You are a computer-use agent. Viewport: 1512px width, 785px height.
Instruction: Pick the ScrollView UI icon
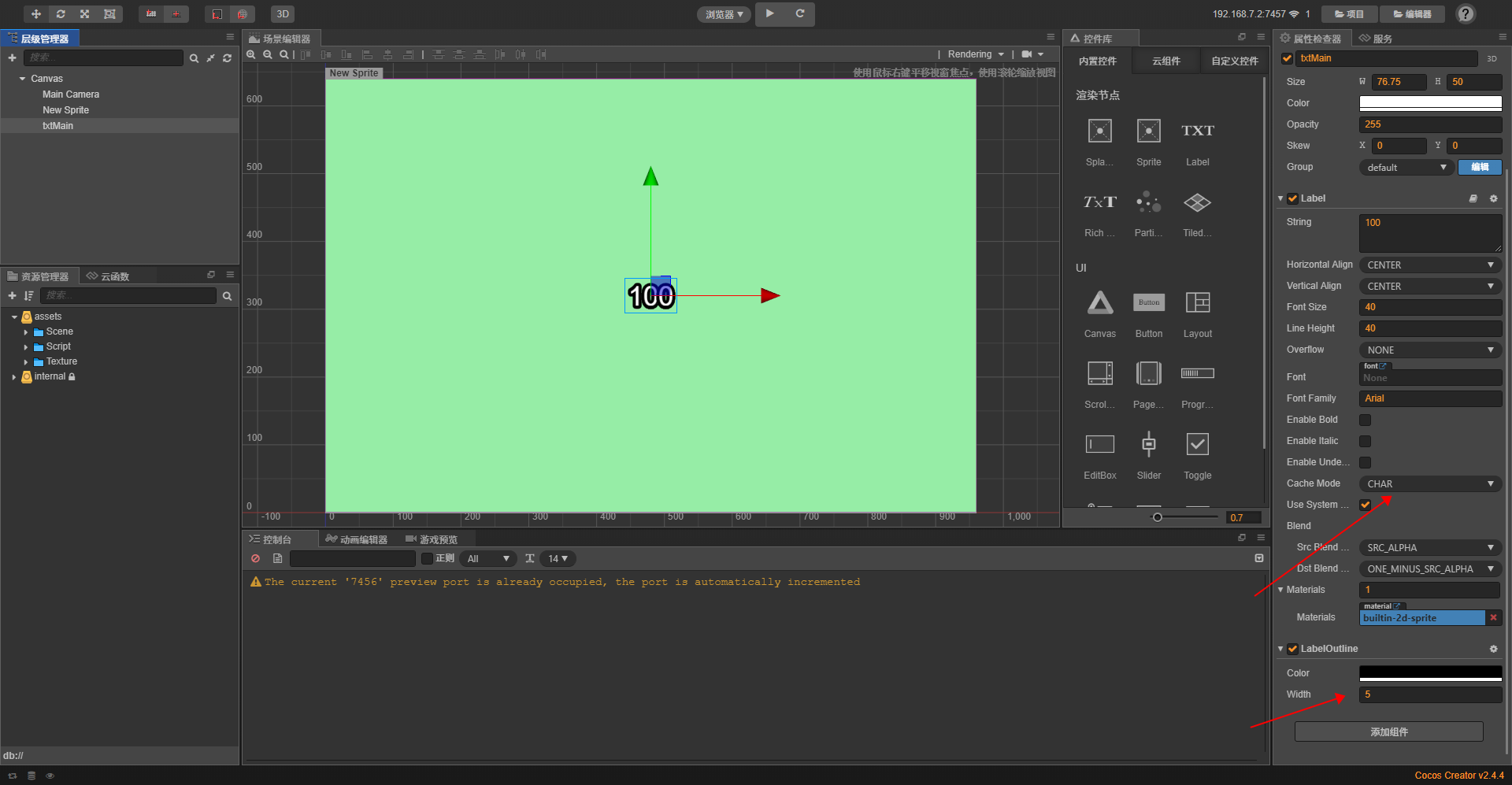click(1100, 373)
